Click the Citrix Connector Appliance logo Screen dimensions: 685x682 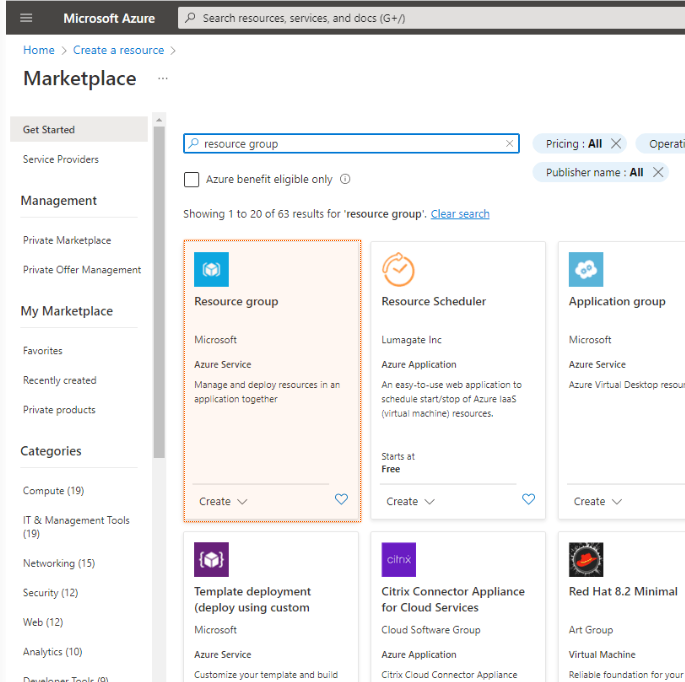coord(398,559)
